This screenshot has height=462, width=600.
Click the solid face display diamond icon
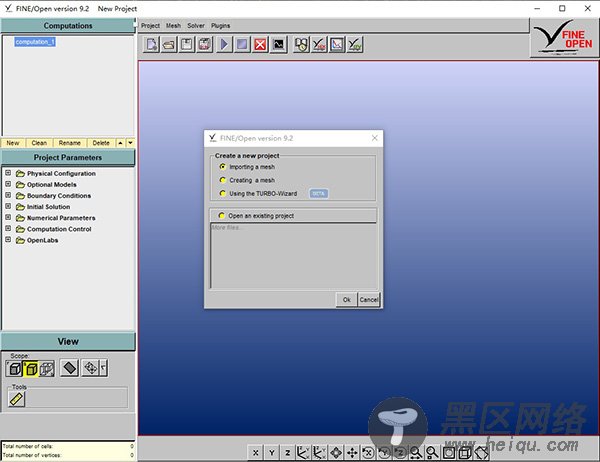point(70,368)
